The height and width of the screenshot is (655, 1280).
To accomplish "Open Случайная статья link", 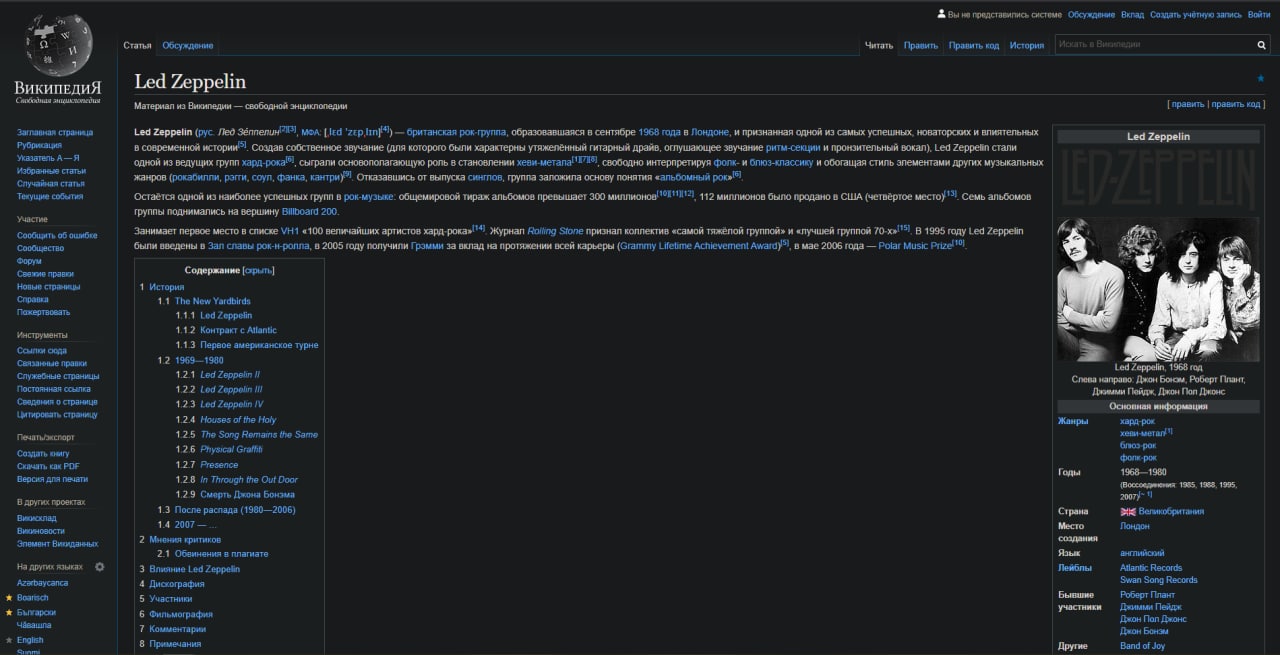I will 51,184.
